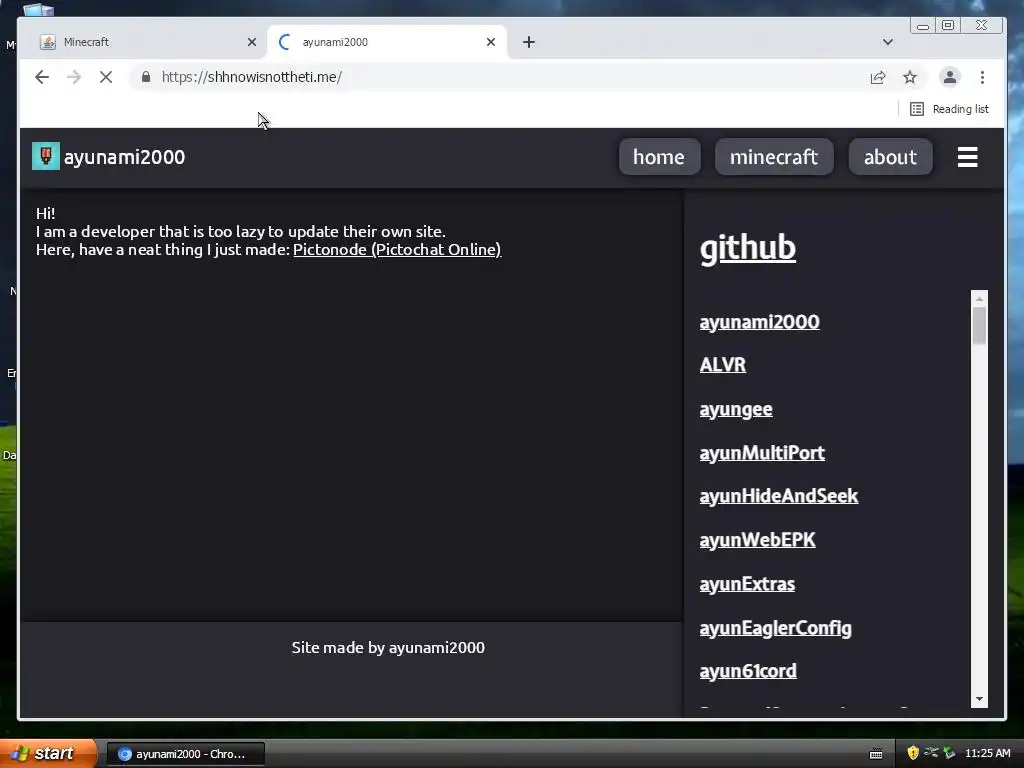Click the ayunami2000 site logo image
Image resolution: width=1024 pixels, height=768 pixels.
(x=46, y=156)
